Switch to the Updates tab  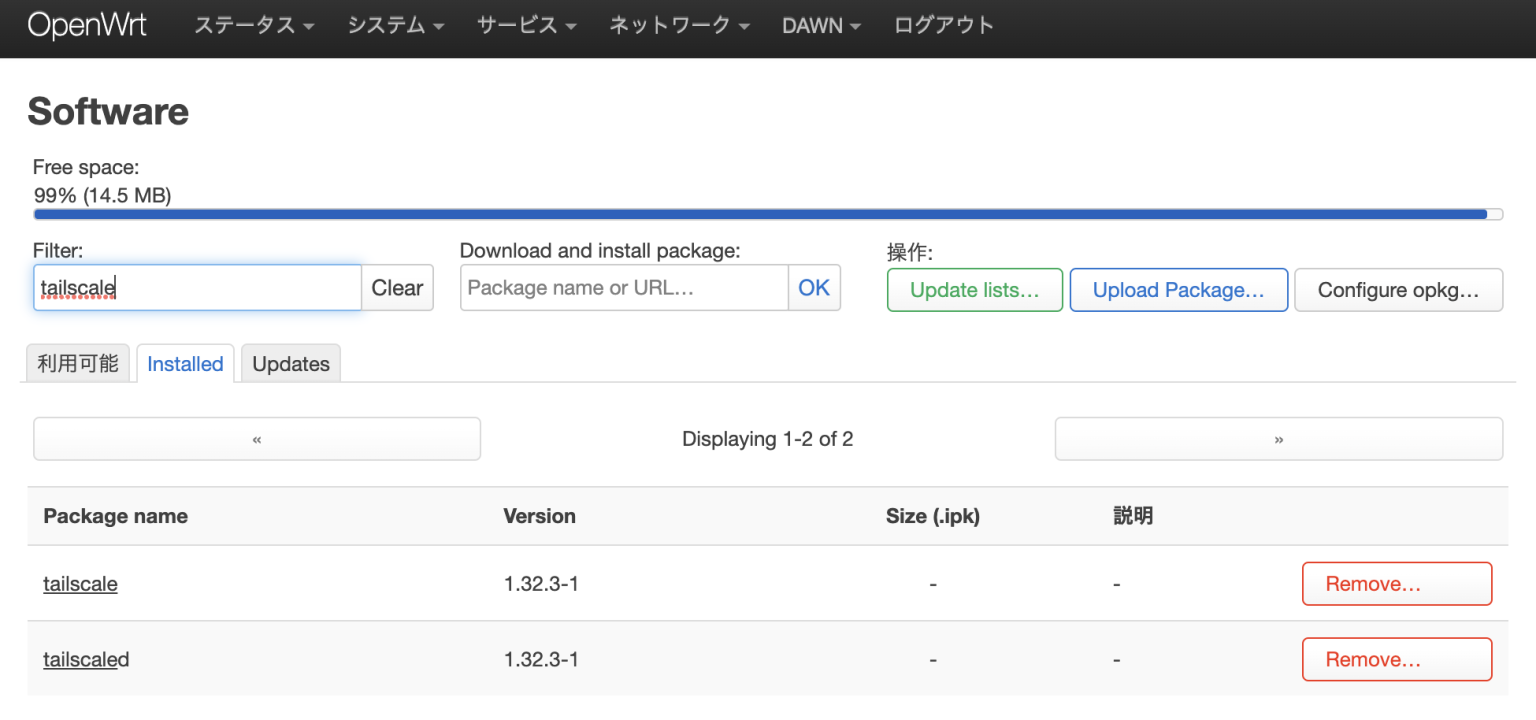click(x=290, y=363)
